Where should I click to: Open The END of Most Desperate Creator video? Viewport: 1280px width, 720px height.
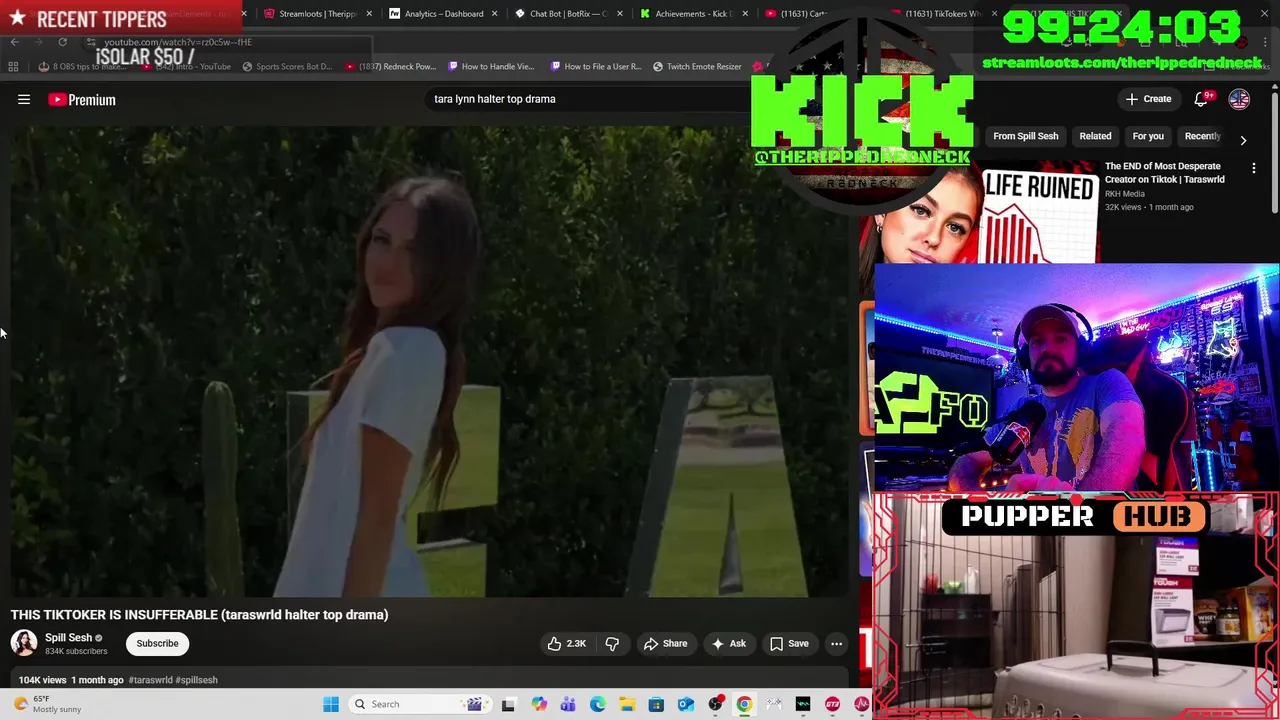click(1164, 173)
